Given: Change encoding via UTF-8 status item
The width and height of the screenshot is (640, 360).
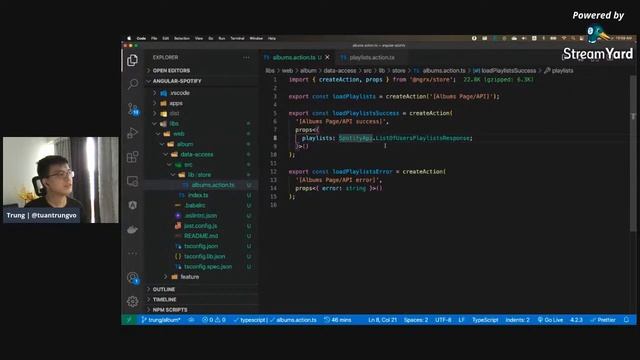Looking at the screenshot, I should click(x=443, y=320).
